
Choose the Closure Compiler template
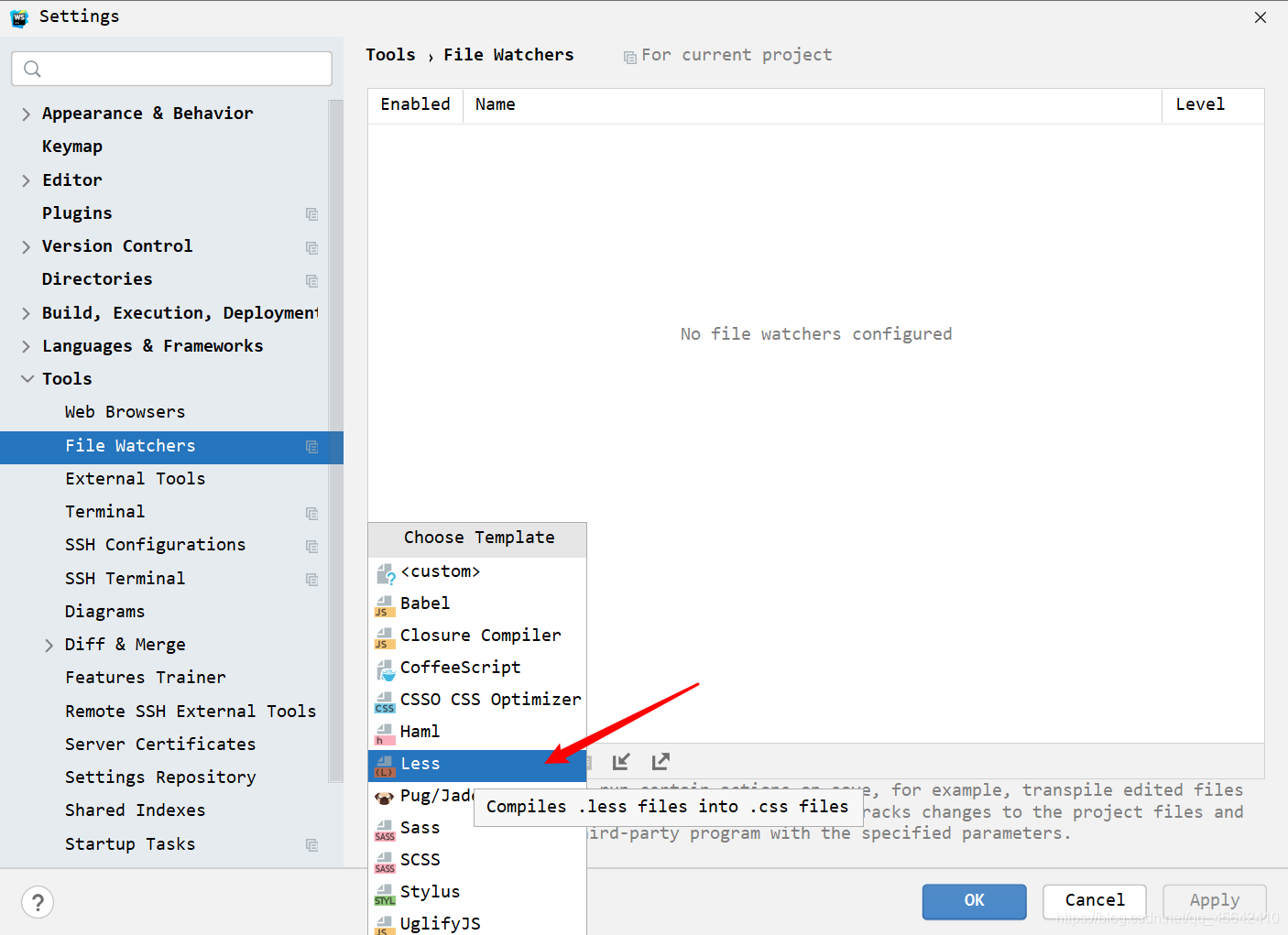pos(477,636)
